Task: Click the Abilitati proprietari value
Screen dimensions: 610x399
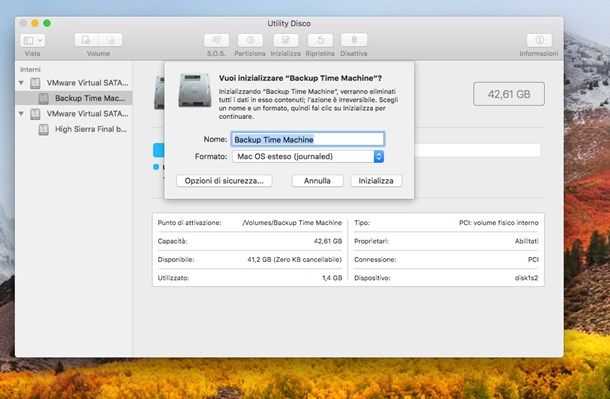Action: tap(527, 241)
